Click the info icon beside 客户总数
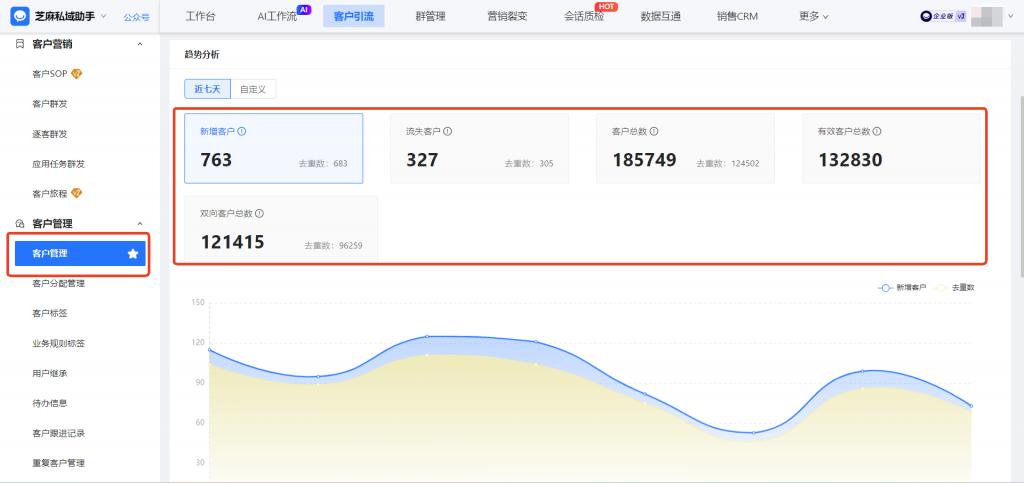This screenshot has width=1024, height=483. coord(654,131)
